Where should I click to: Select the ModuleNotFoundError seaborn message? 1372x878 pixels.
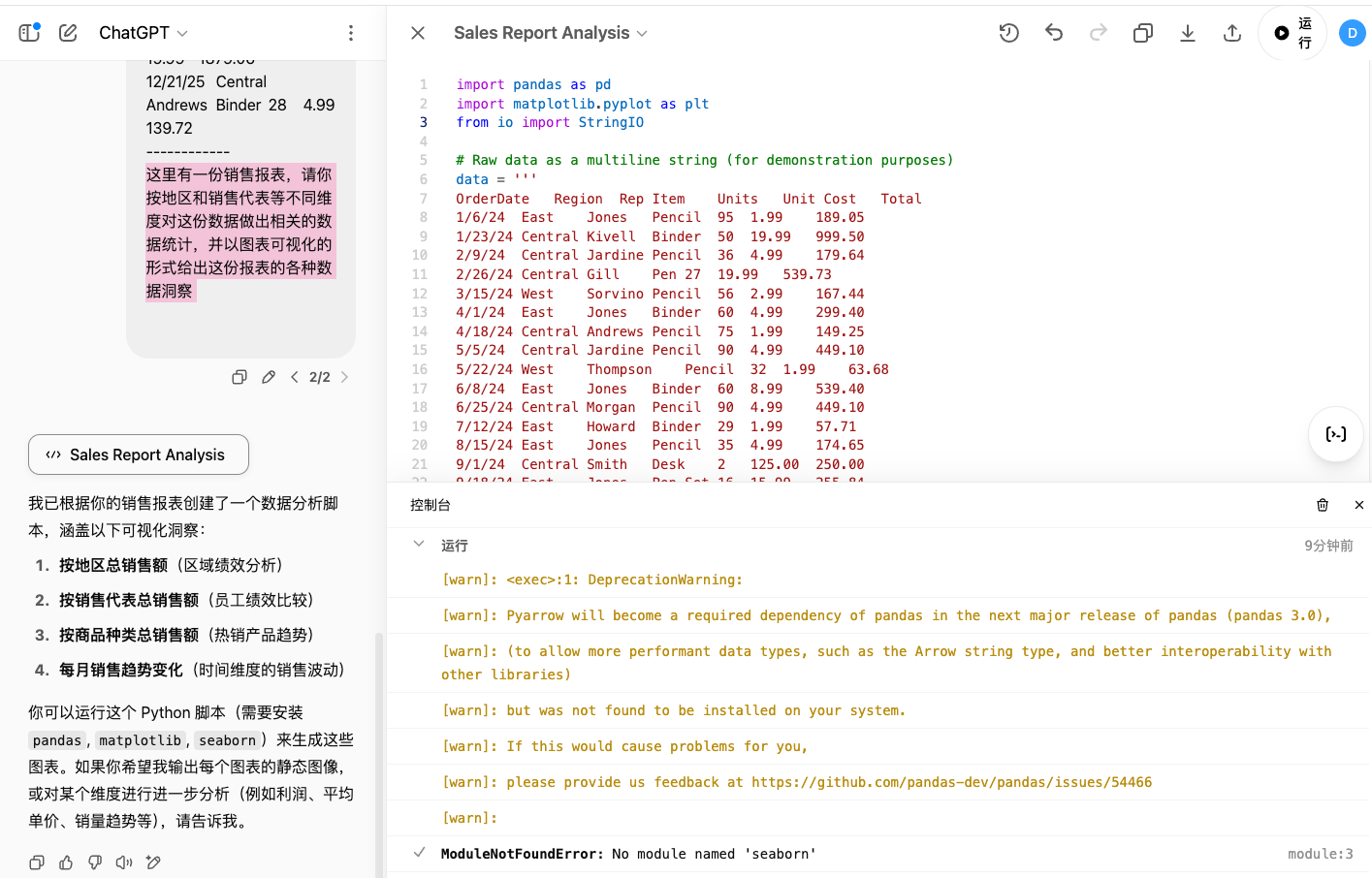point(628,854)
